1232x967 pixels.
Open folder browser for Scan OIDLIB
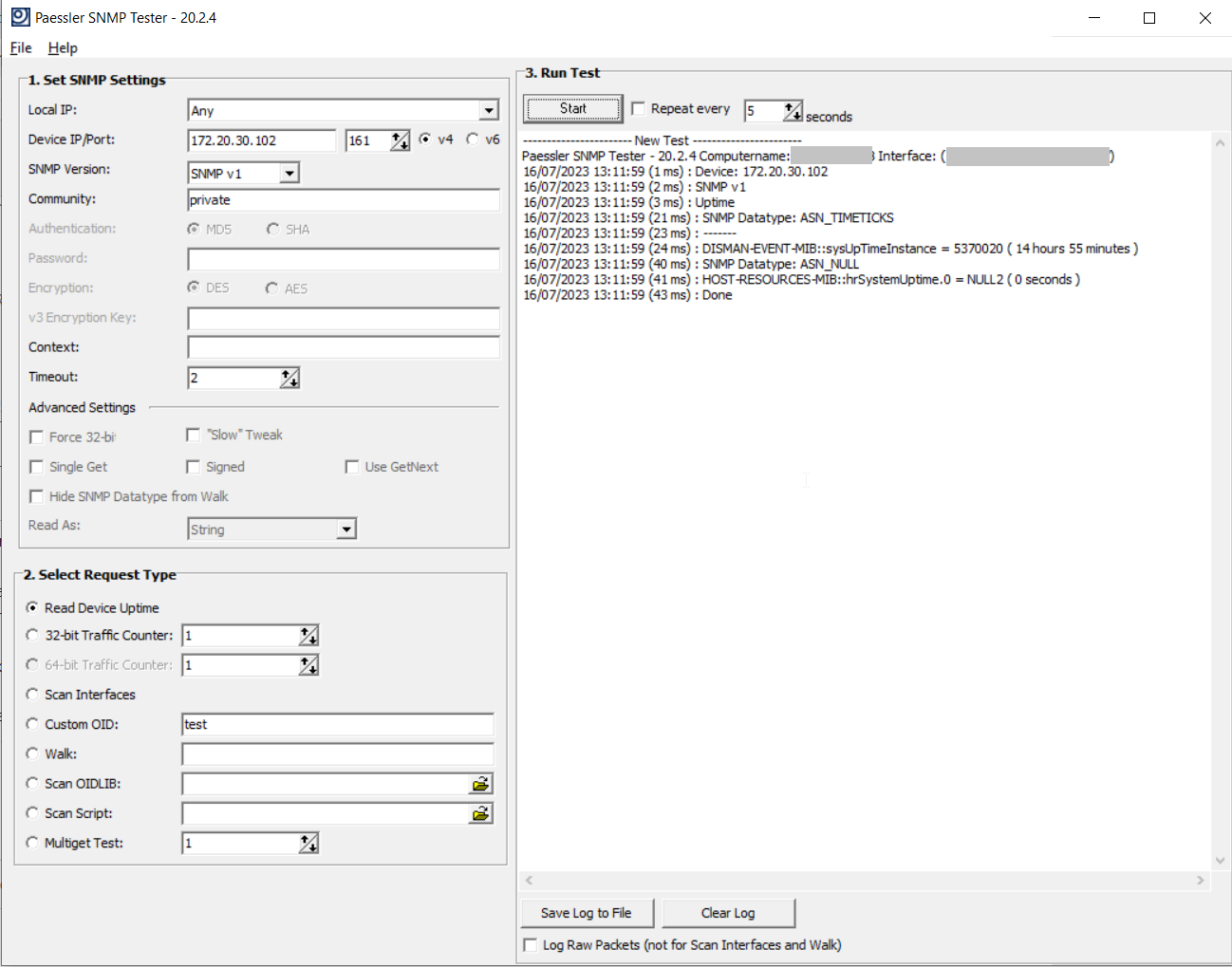(x=481, y=784)
